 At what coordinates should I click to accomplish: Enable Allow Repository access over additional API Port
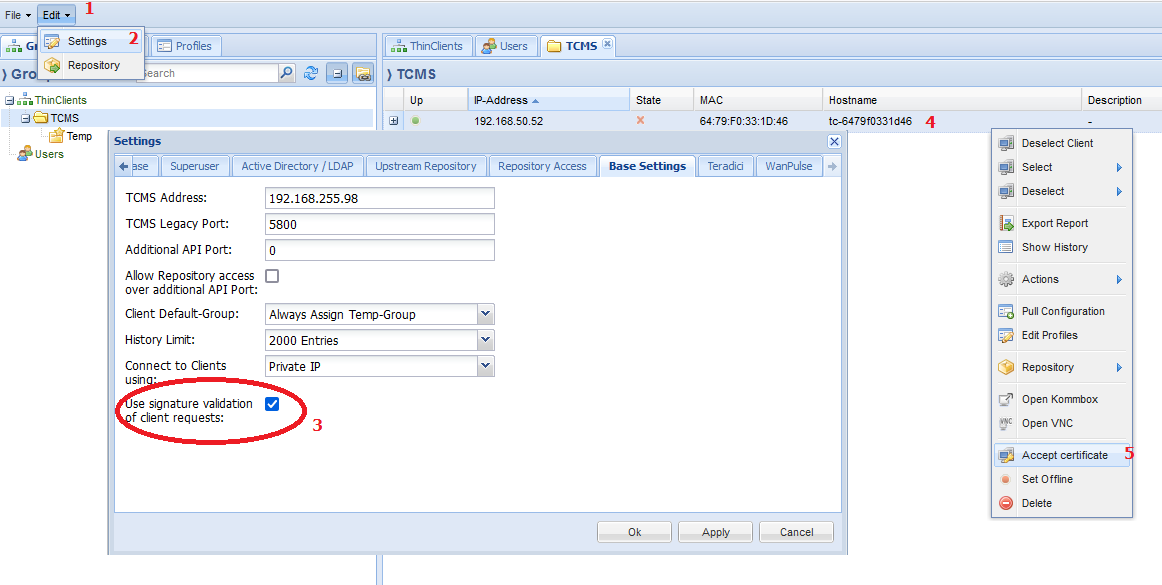click(x=272, y=276)
